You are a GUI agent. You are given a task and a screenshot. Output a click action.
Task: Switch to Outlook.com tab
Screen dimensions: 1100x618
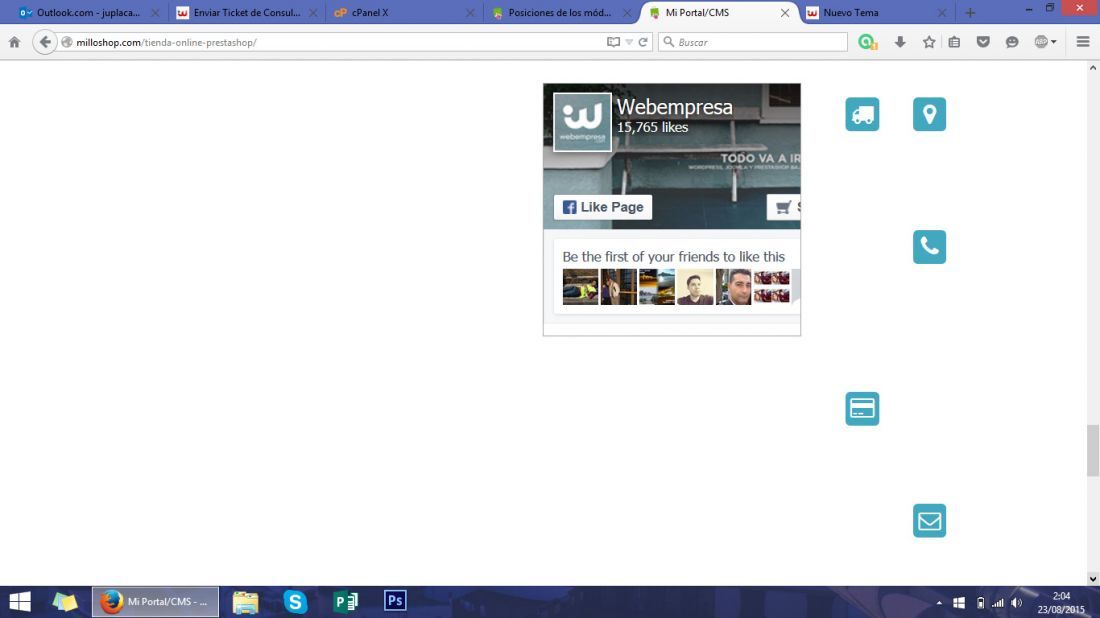tap(89, 13)
